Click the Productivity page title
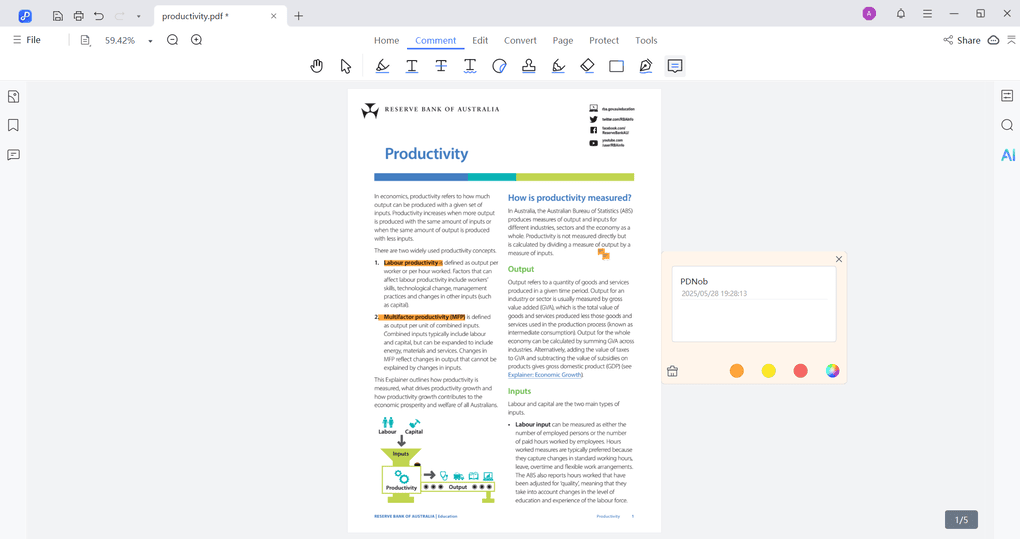 pyautogui.click(x=426, y=154)
